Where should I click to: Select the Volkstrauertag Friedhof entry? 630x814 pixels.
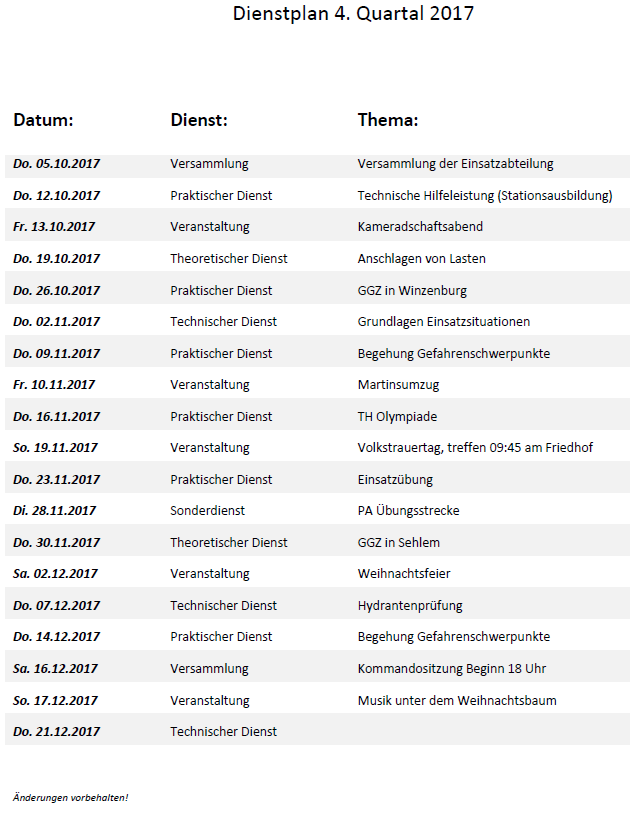tap(475, 448)
